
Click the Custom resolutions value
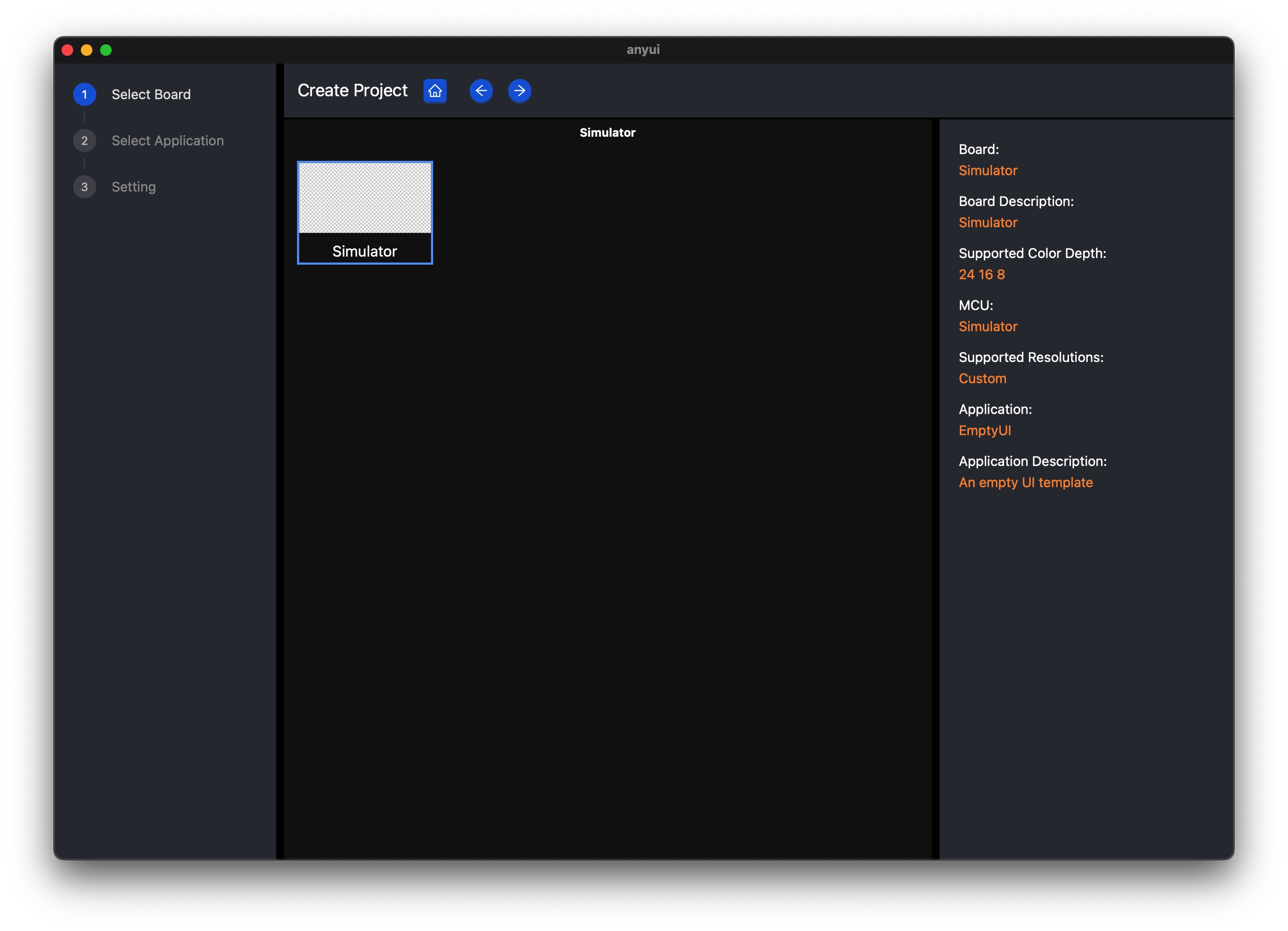click(982, 378)
